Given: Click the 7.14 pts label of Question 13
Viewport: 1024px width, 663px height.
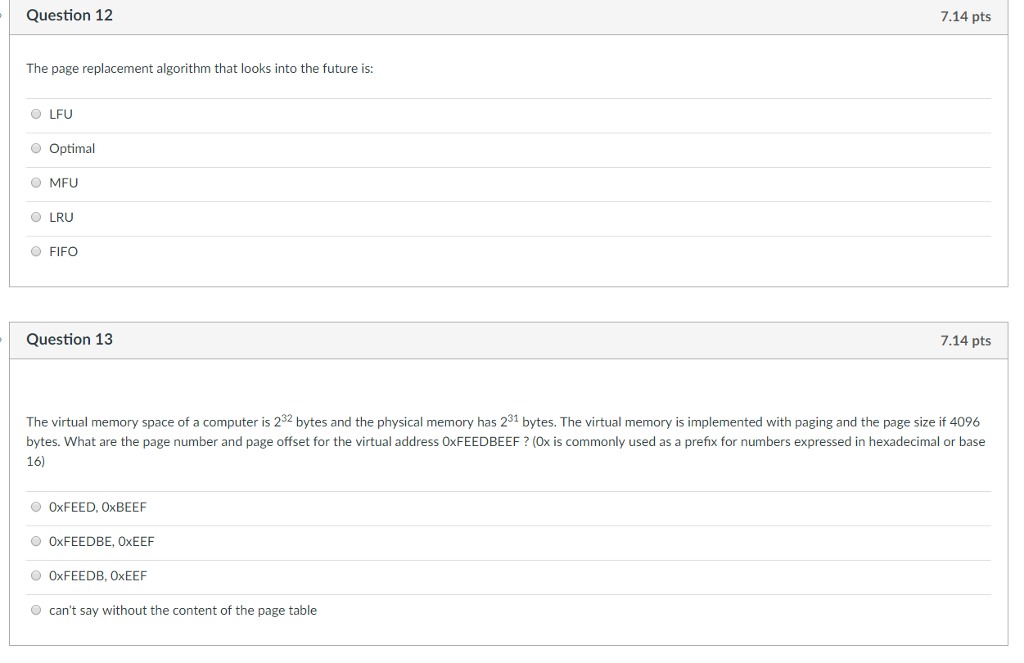Looking at the screenshot, I should pos(965,340).
